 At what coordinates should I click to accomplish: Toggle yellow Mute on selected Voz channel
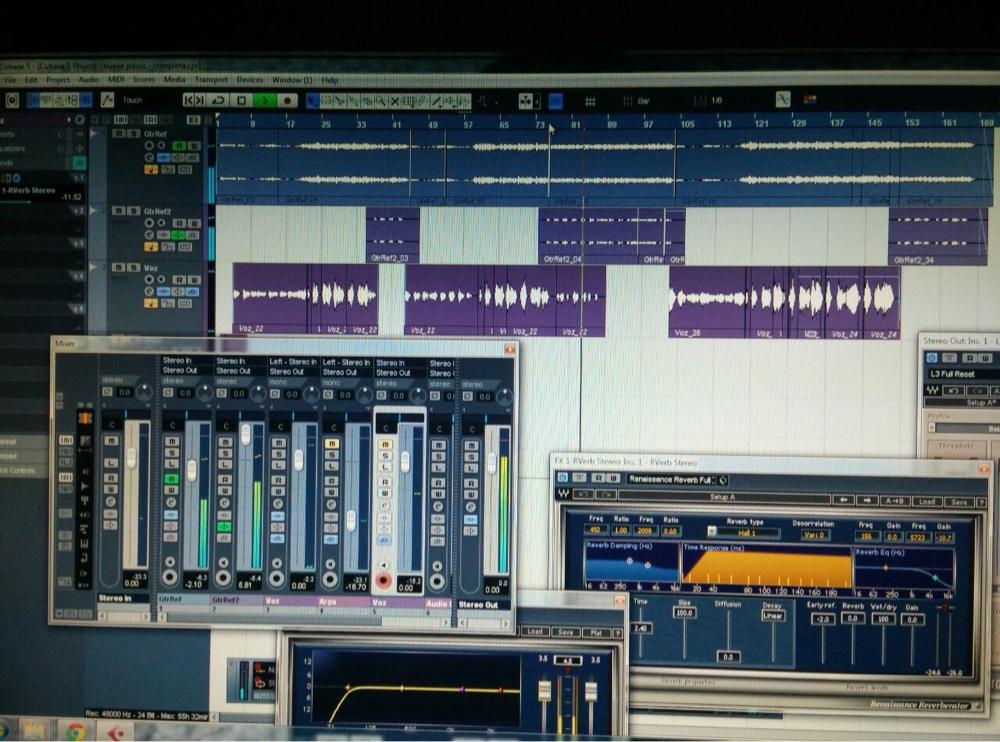point(385,444)
